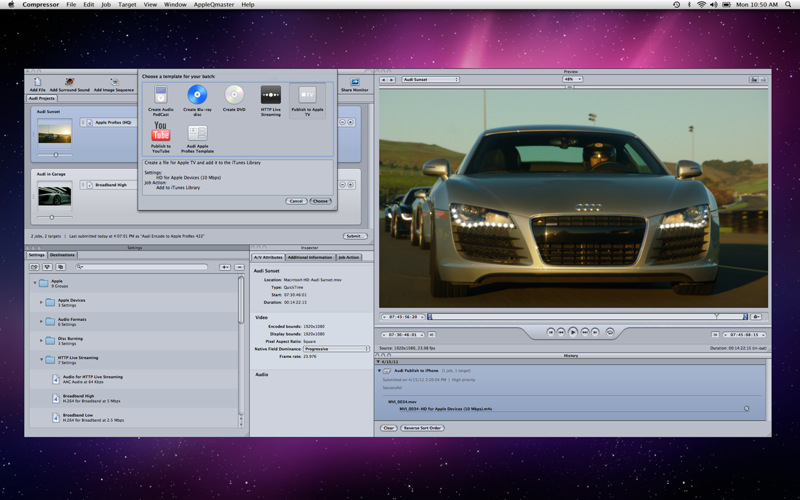The width and height of the screenshot is (800, 500).
Task: Open Share Monitor from the toolbar
Action: click(354, 83)
